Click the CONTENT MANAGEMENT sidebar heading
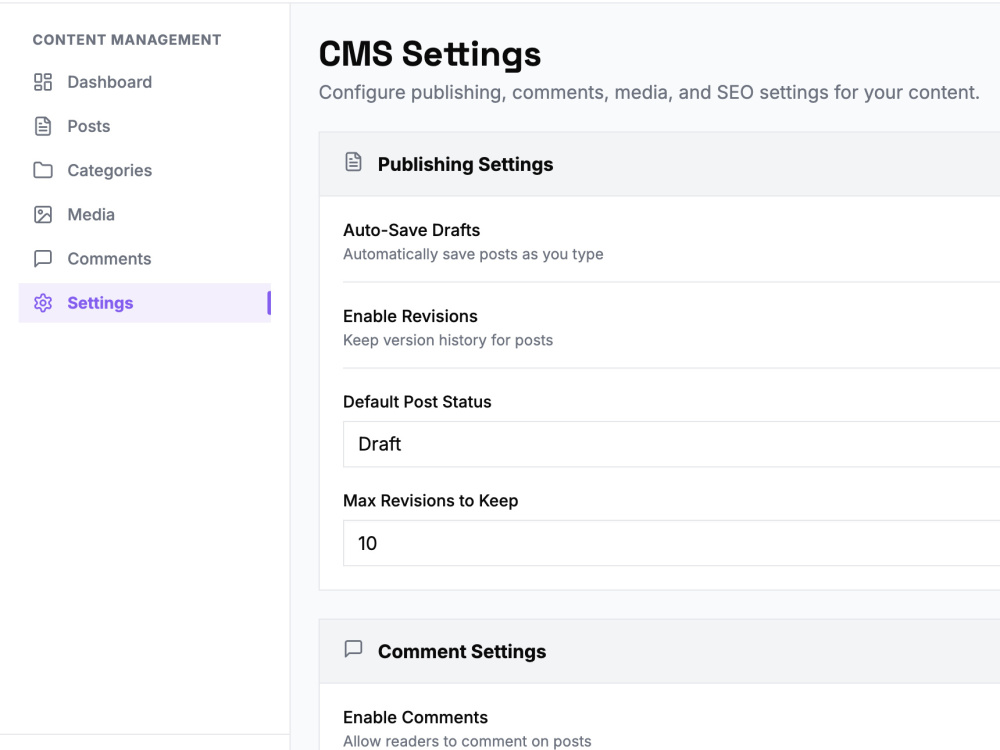The width and height of the screenshot is (1000, 750). [x=127, y=40]
